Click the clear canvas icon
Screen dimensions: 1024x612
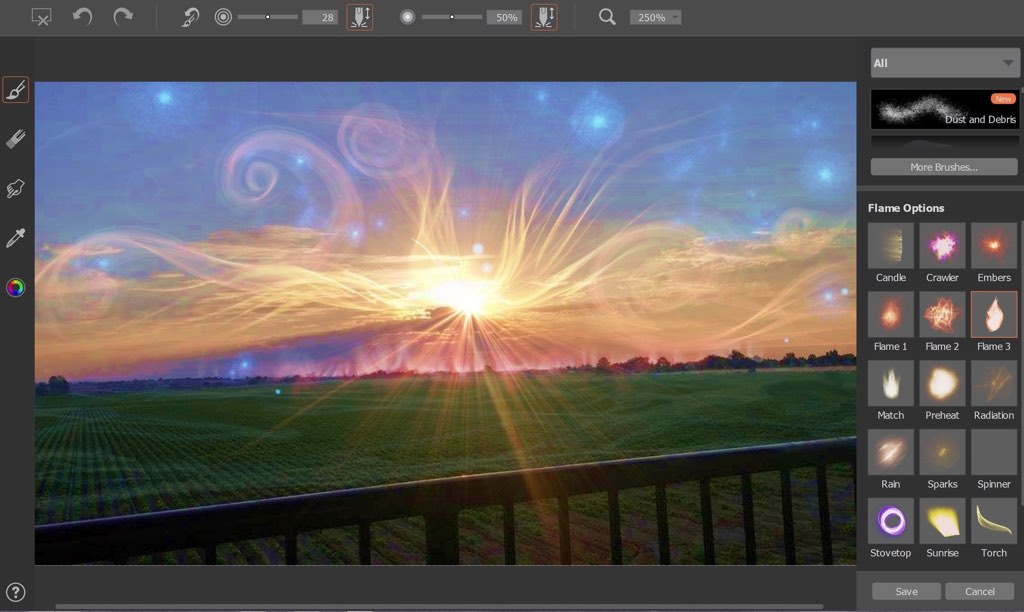pos(41,17)
